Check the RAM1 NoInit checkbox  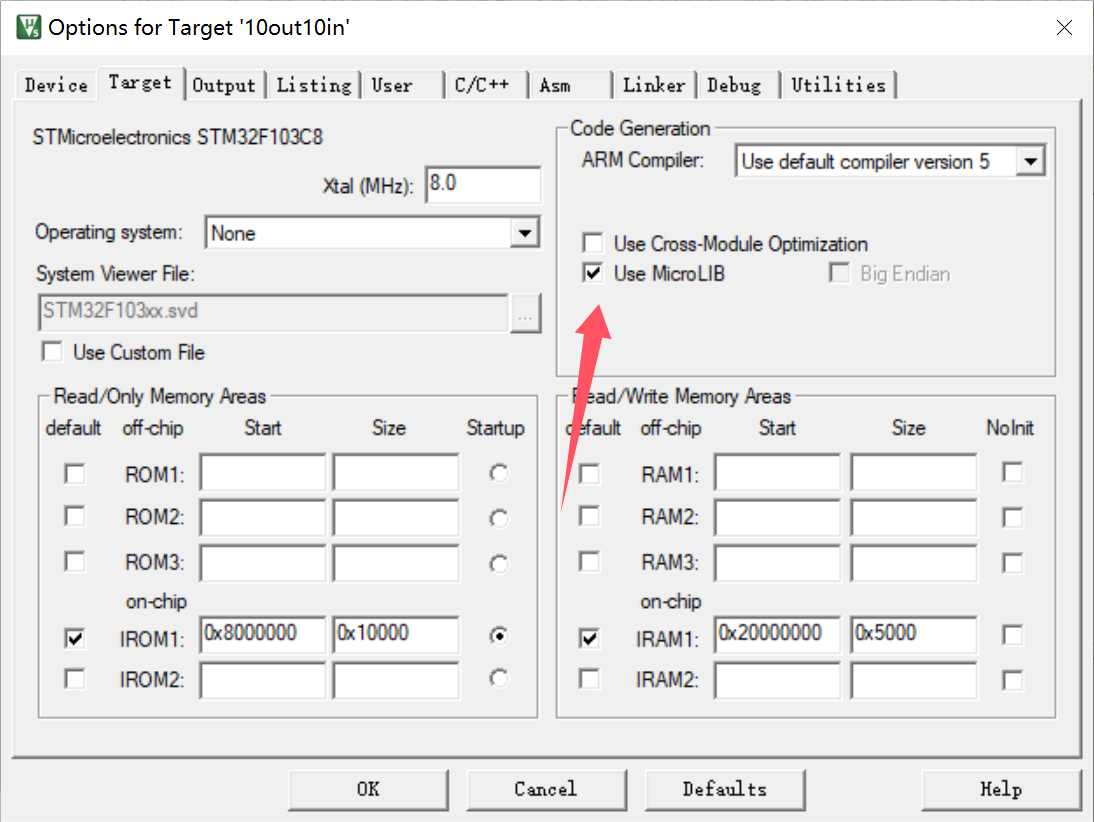(1012, 472)
